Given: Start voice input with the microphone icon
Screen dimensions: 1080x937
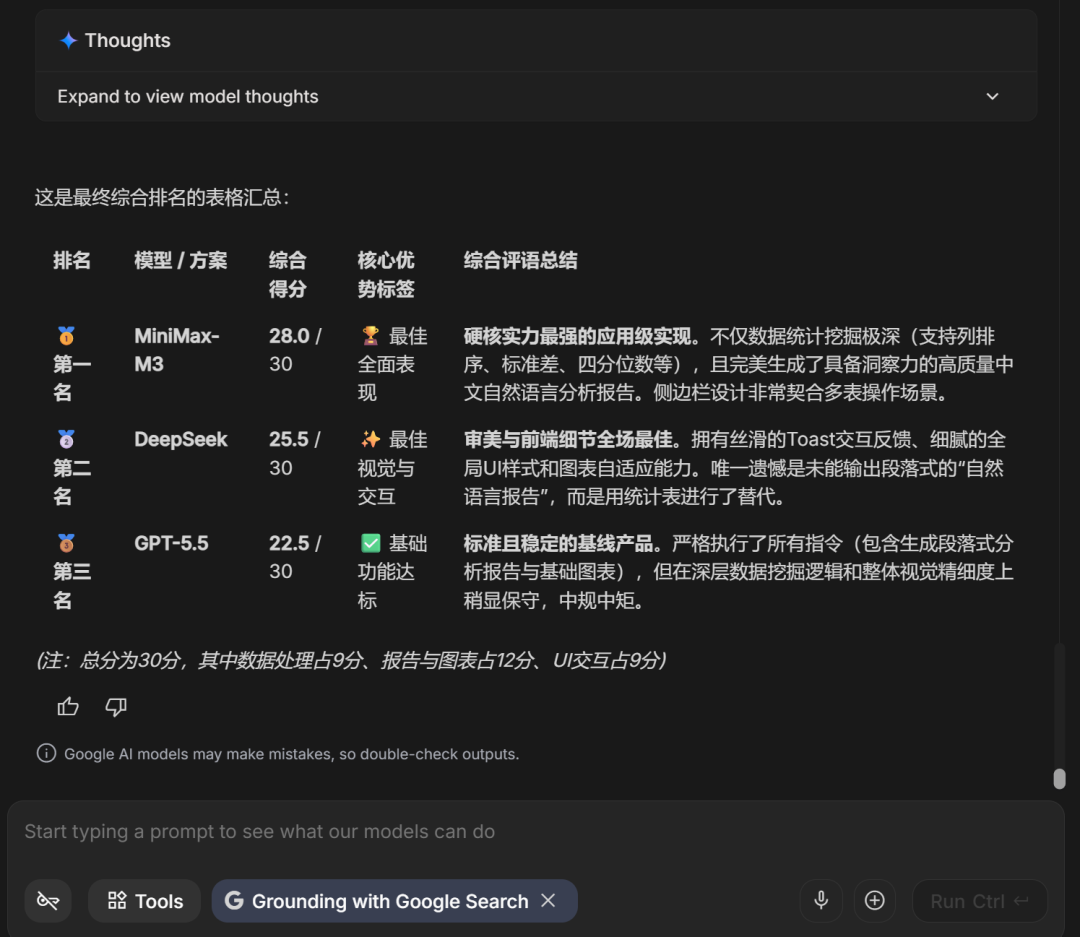Looking at the screenshot, I should click(821, 900).
